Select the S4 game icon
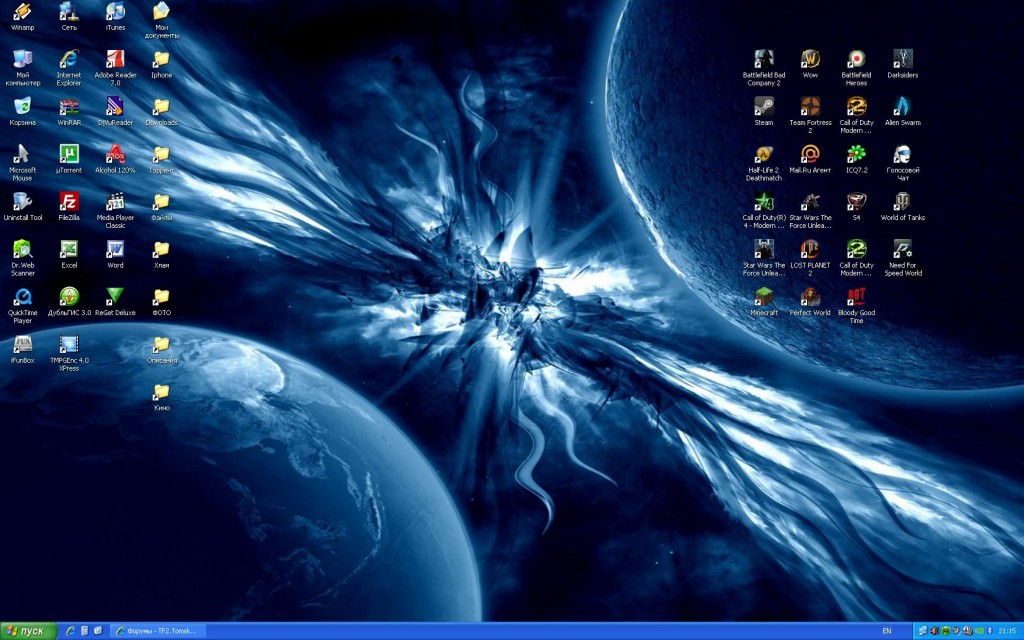The image size is (1024, 640). (856, 206)
